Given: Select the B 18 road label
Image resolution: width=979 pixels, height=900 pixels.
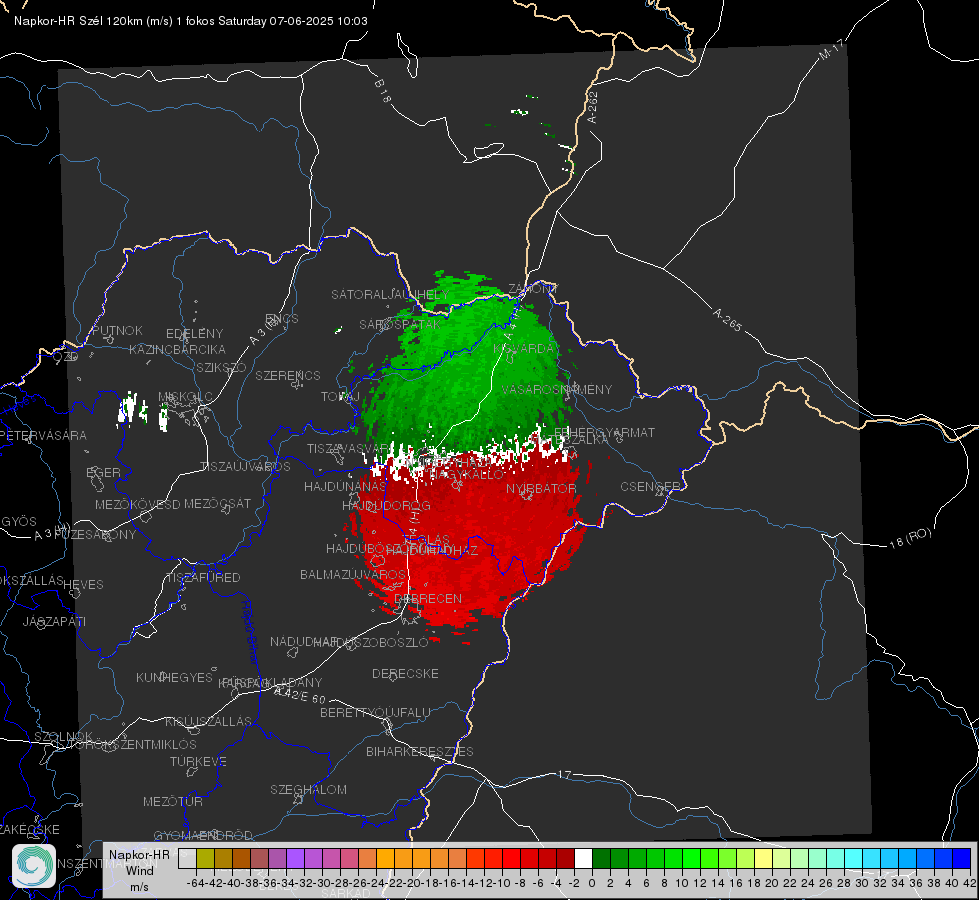Looking at the screenshot, I should click(383, 91).
